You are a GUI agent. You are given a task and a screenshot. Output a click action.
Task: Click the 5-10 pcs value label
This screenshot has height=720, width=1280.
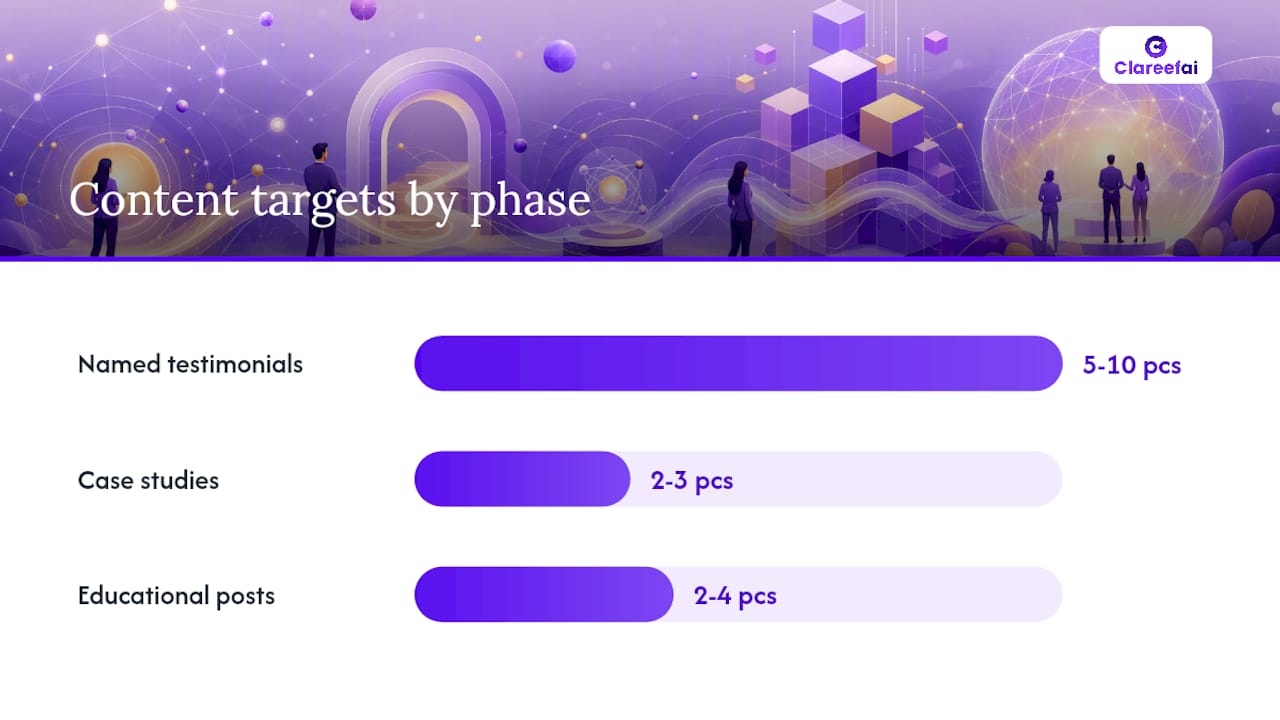1132,365
